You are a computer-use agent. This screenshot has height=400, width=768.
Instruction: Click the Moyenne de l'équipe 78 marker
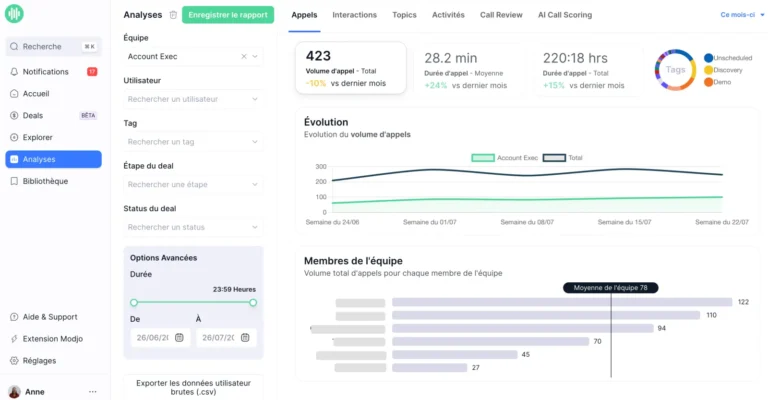click(x=610, y=288)
